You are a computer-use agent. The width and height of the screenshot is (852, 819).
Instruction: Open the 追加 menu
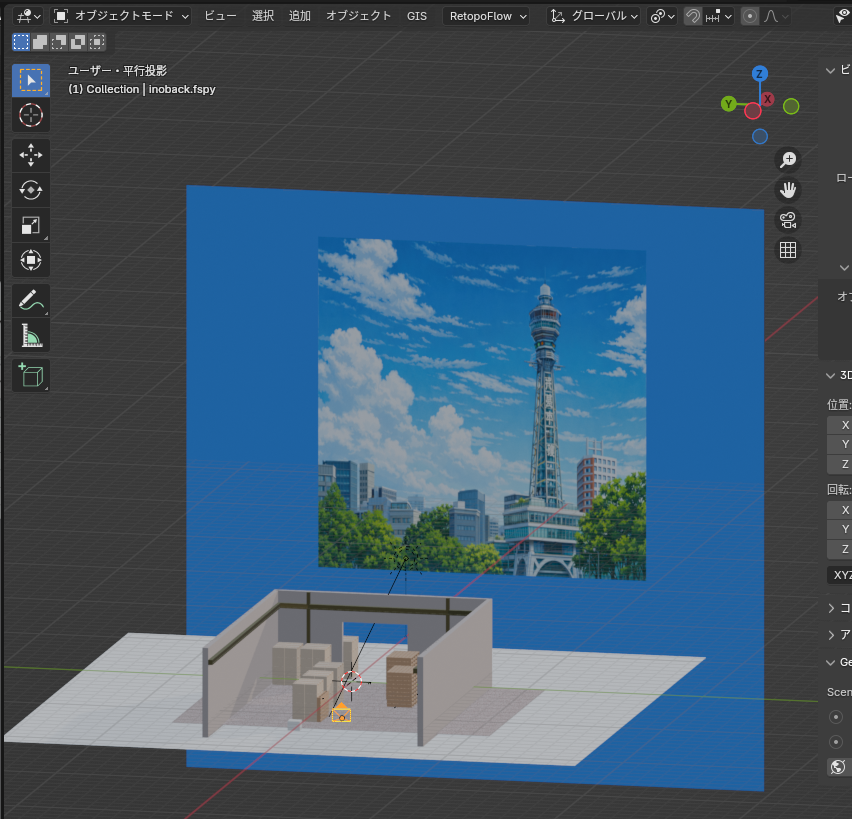click(299, 16)
